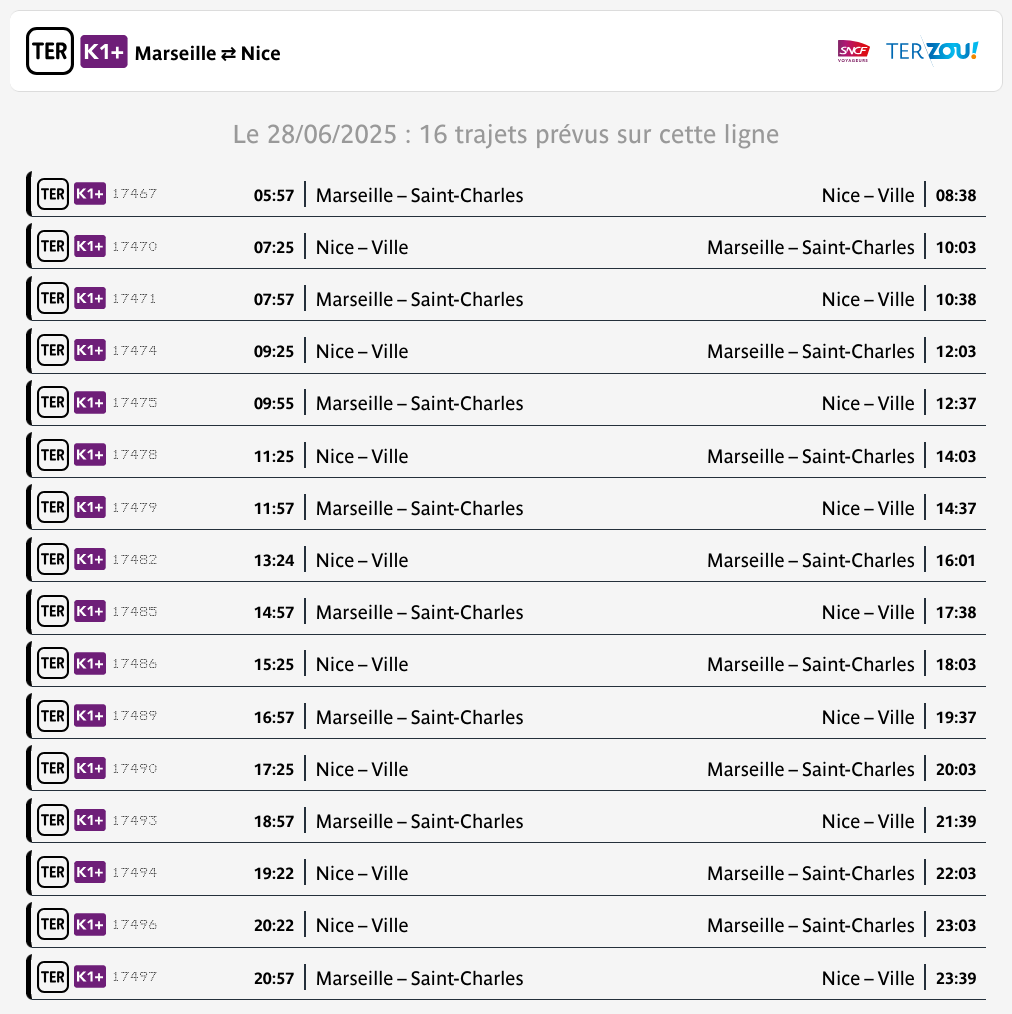Click K1+ badge on train 17470 row
Screen dimensions: 1012x1014
point(90,246)
